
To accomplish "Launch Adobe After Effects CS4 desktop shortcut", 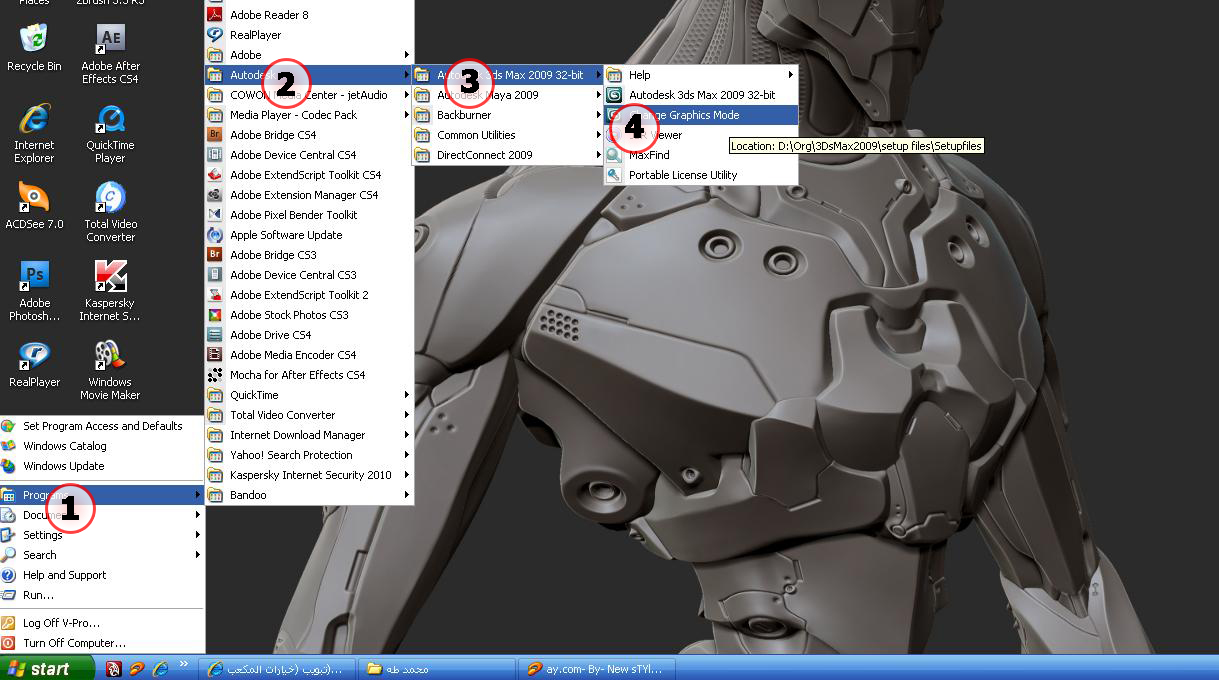I will coord(110,53).
